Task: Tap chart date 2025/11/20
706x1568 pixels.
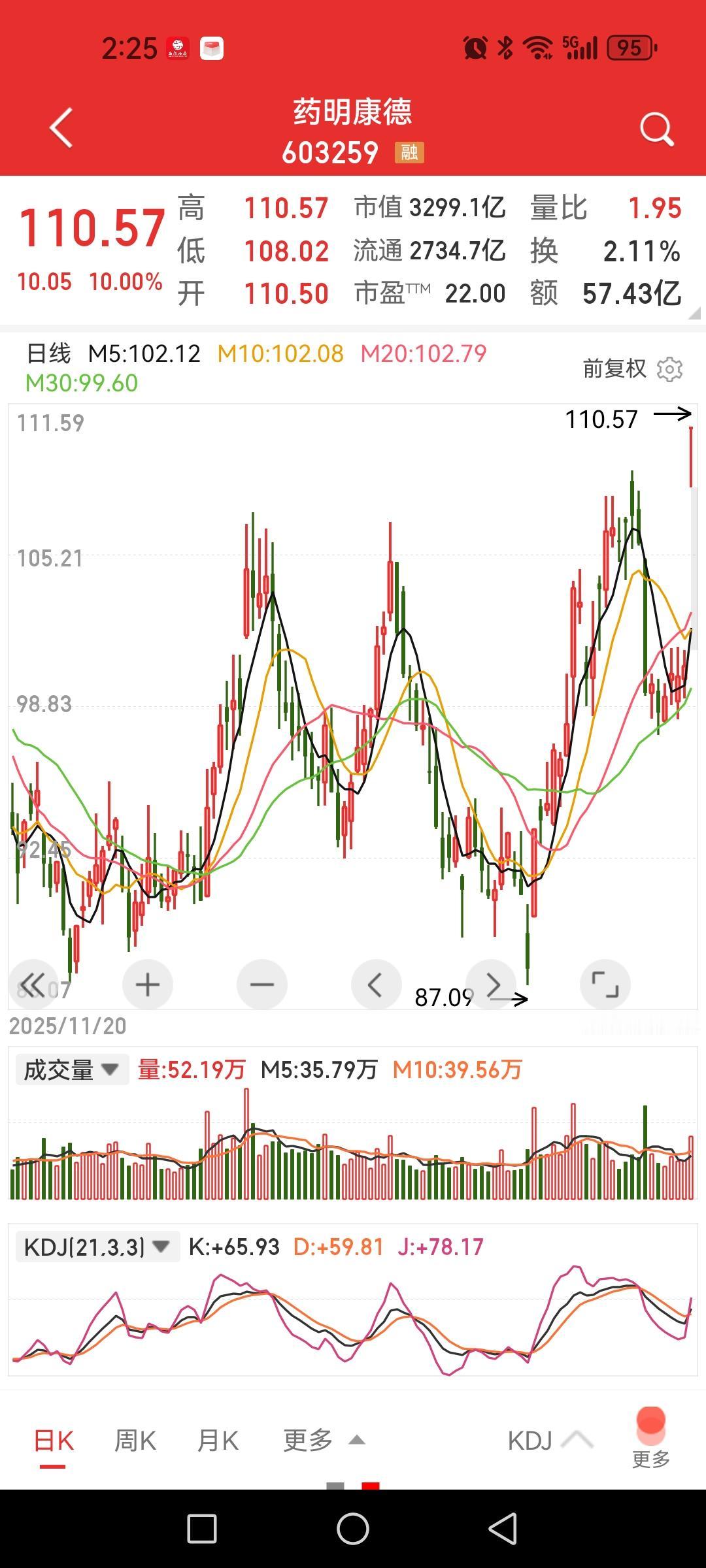Action: [67, 1026]
